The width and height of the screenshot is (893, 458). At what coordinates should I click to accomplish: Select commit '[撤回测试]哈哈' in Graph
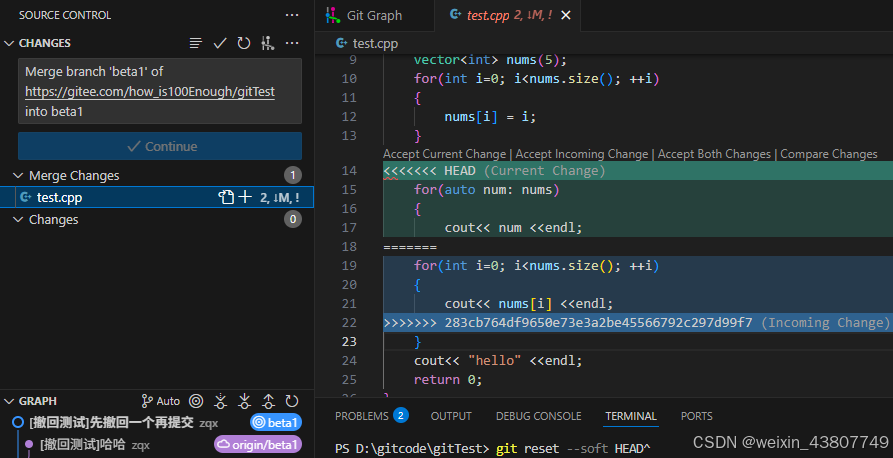tap(83, 444)
